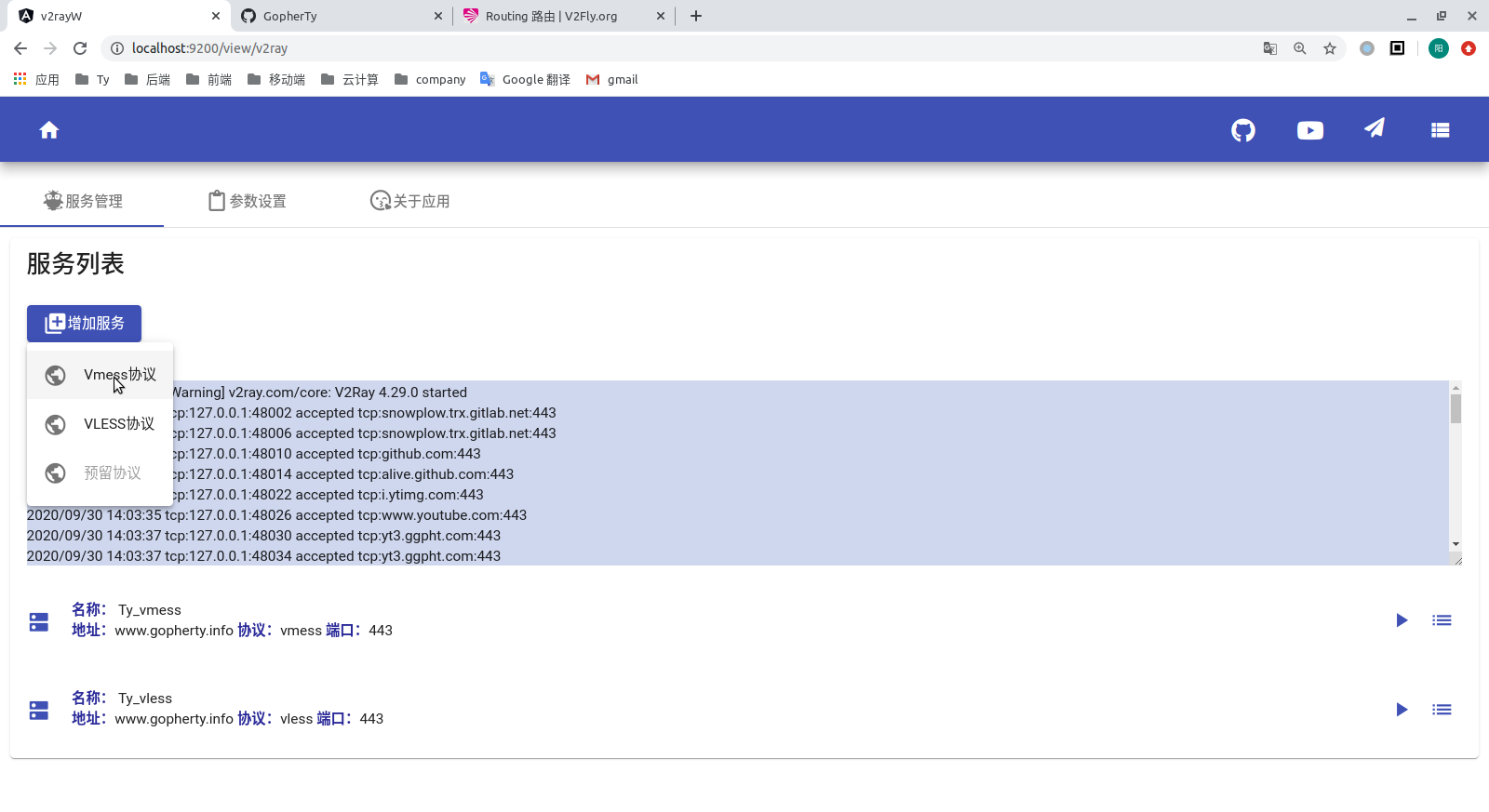Click the log scrollbar down arrow
Viewport: 1489px width, 812px height.
(x=1455, y=544)
